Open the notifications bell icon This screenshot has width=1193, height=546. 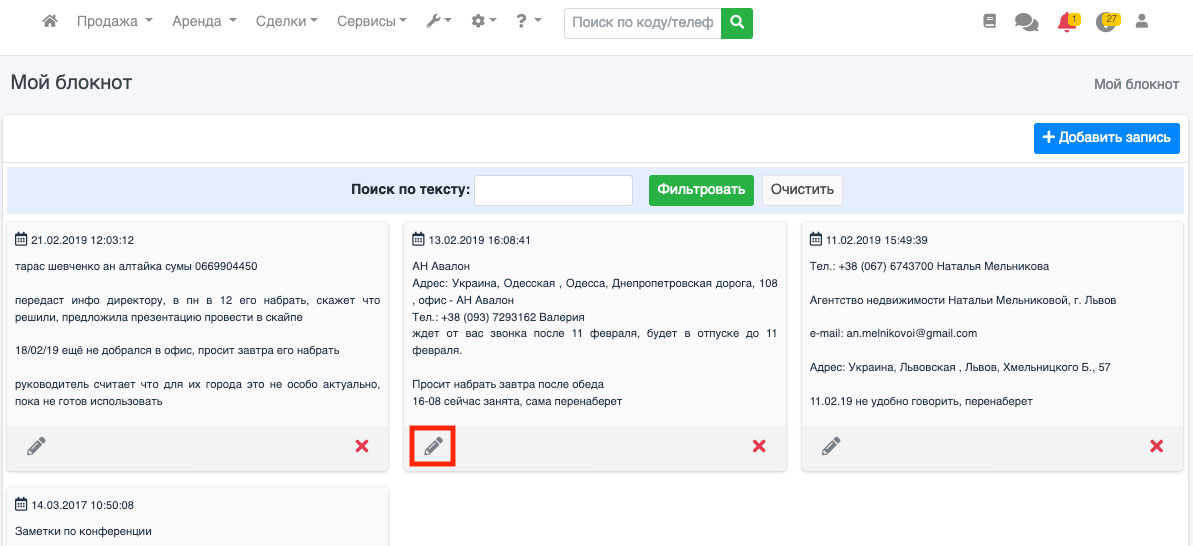pyautogui.click(x=1067, y=21)
